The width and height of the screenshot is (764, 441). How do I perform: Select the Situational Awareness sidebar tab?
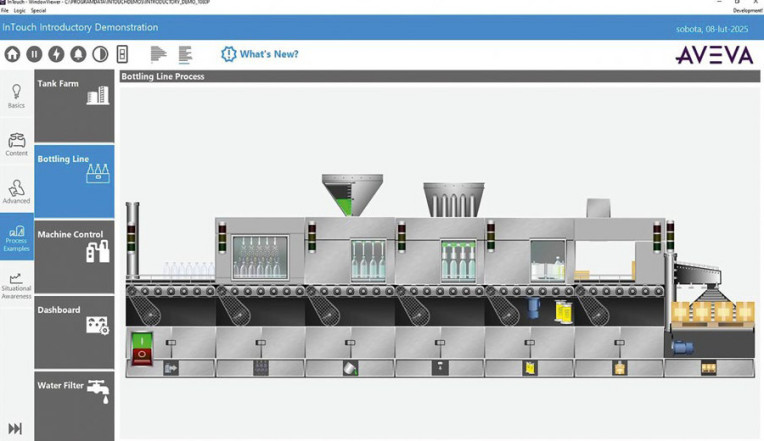point(16,286)
